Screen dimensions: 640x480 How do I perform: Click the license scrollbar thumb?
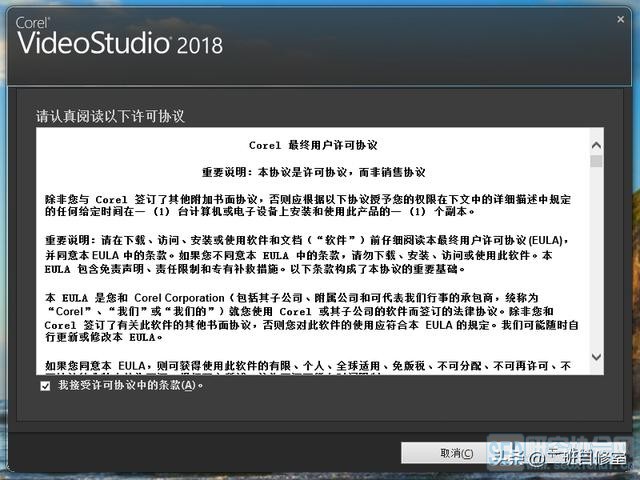click(x=596, y=160)
